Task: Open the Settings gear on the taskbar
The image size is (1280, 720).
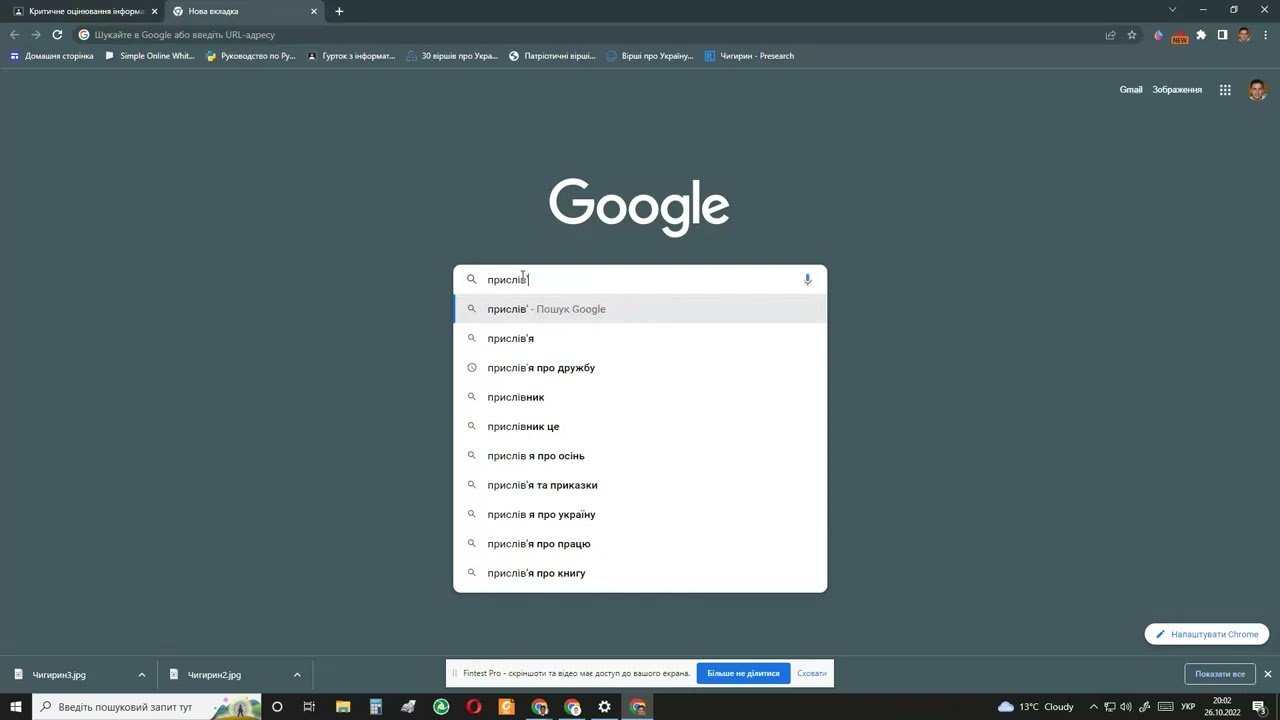Action: (605, 707)
